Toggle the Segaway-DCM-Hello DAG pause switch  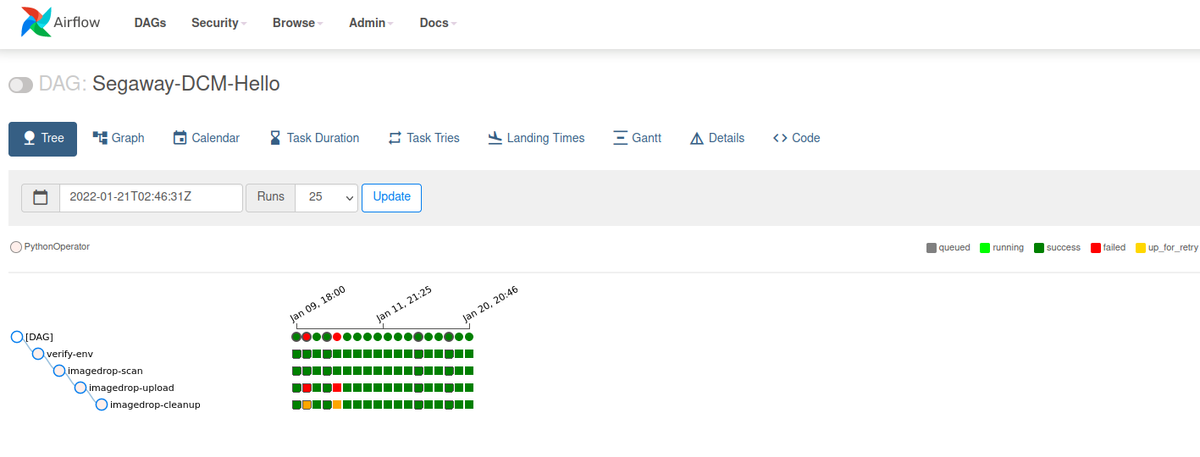click(21, 85)
